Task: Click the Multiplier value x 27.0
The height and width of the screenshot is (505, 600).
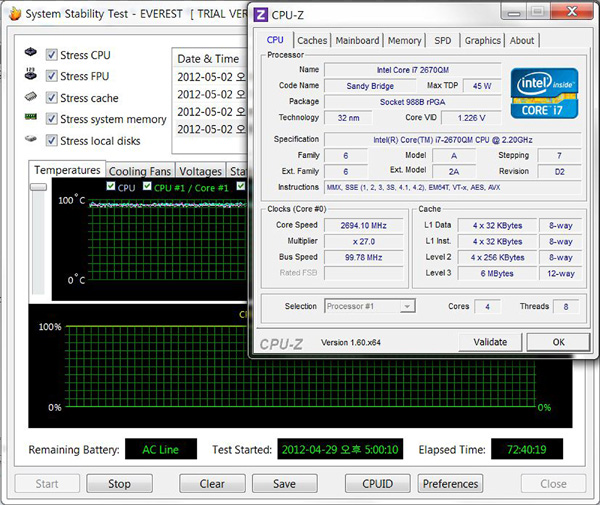Action: pyautogui.click(x=364, y=241)
